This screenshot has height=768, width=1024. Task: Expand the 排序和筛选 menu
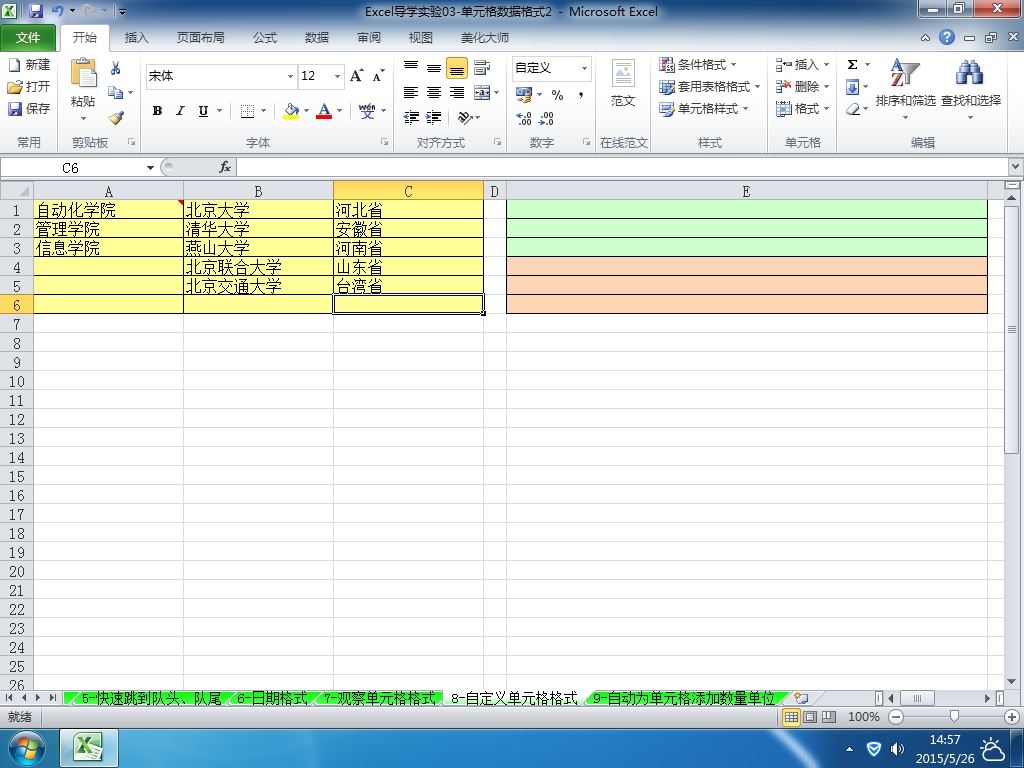click(x=905, y=90)
